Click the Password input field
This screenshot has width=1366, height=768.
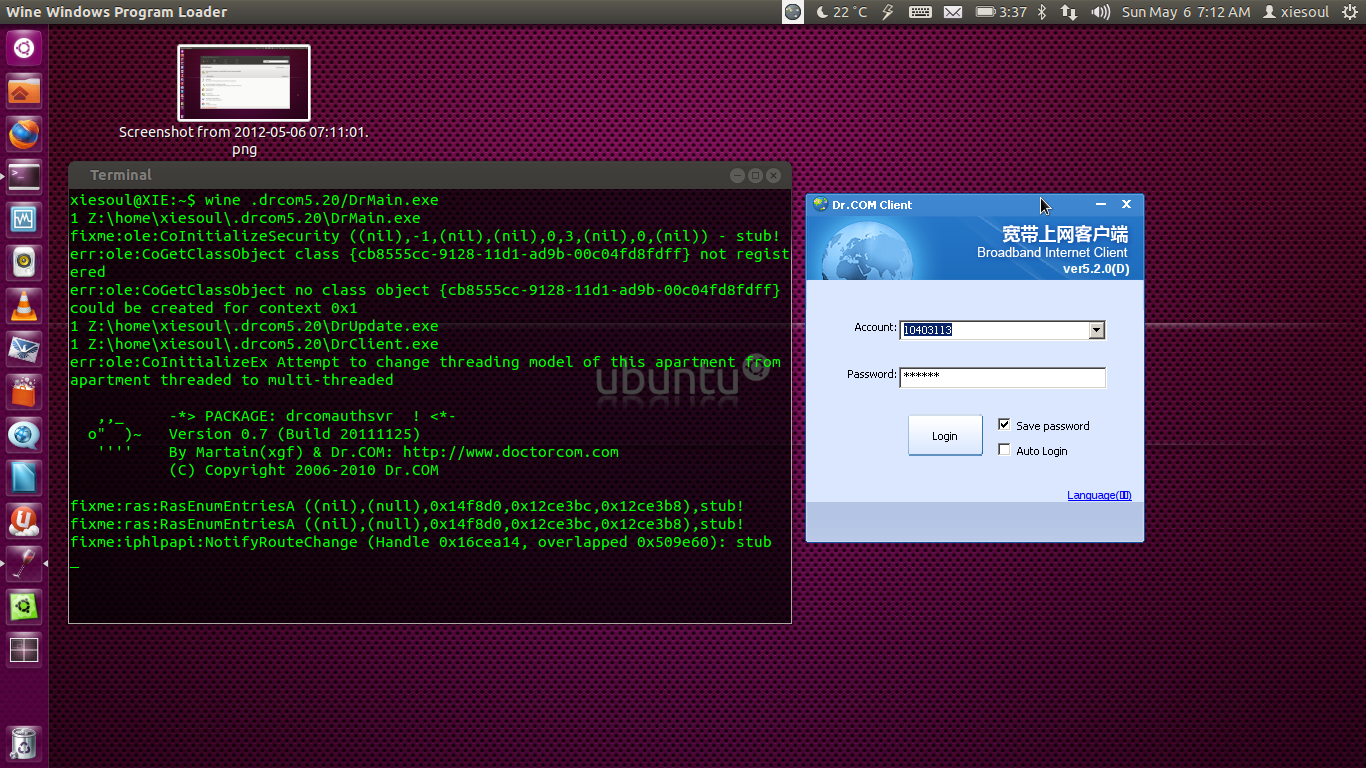(x=1002, y=377)
